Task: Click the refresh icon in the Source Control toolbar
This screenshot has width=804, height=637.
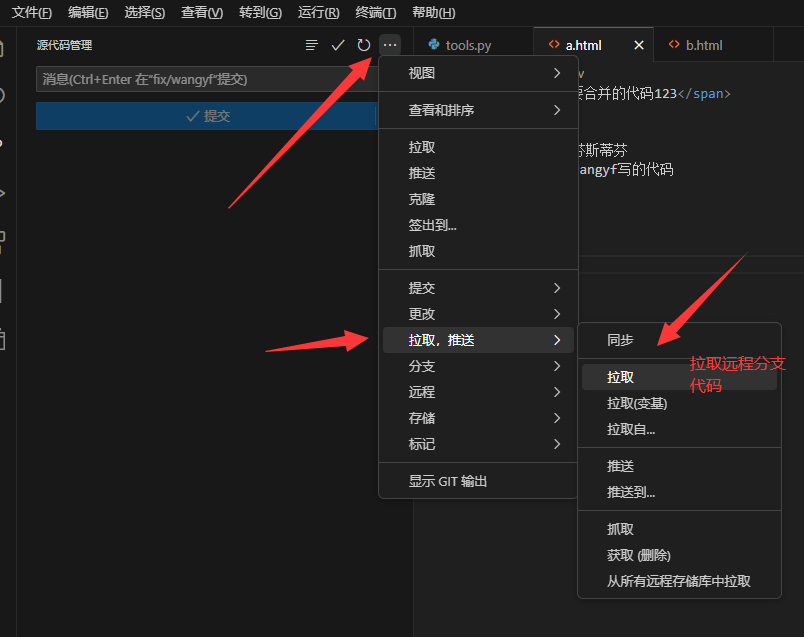Action: [x=364, y=45]
